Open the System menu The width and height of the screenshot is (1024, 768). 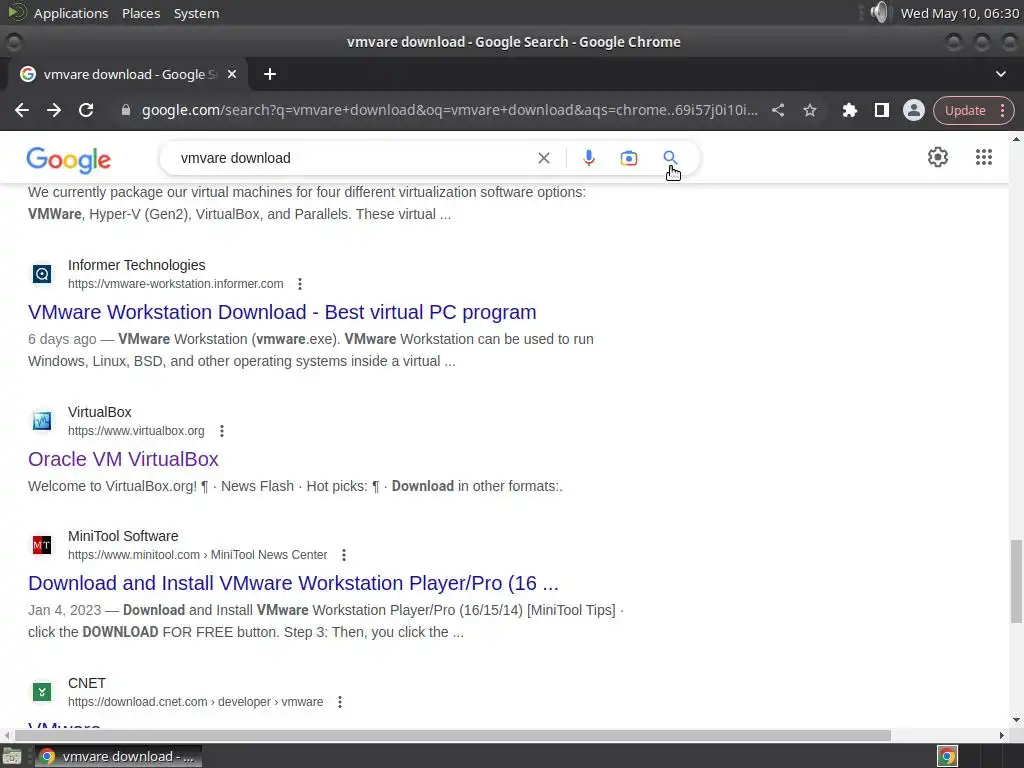[x=196, y=13]
